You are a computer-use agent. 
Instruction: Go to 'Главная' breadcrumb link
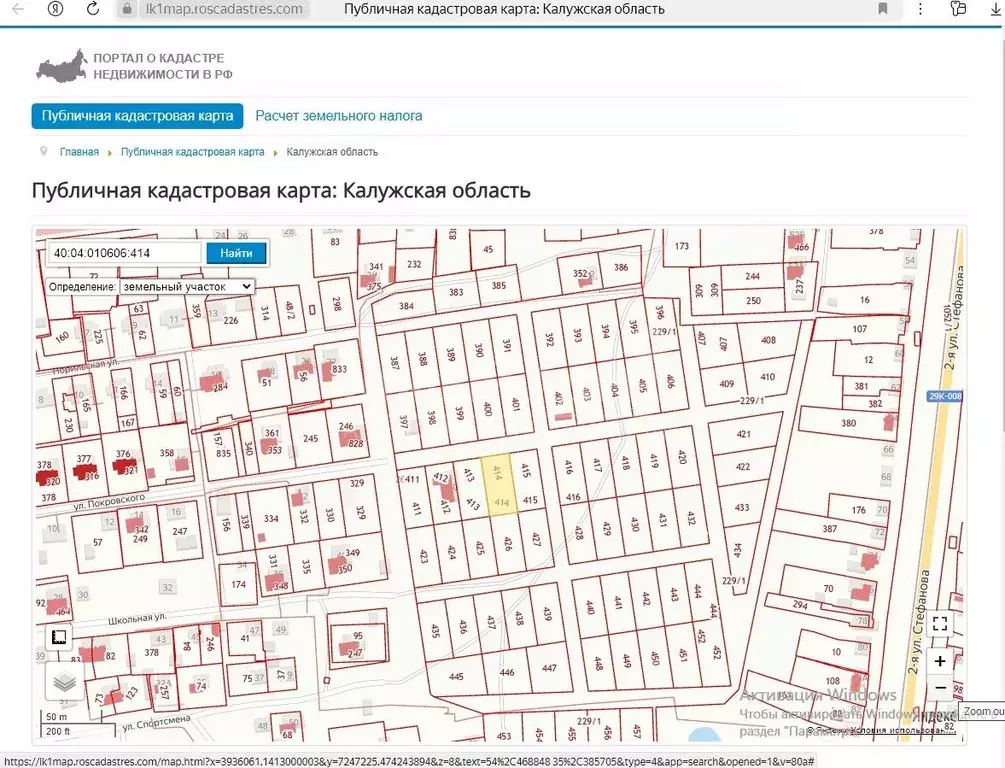point(79,152)
